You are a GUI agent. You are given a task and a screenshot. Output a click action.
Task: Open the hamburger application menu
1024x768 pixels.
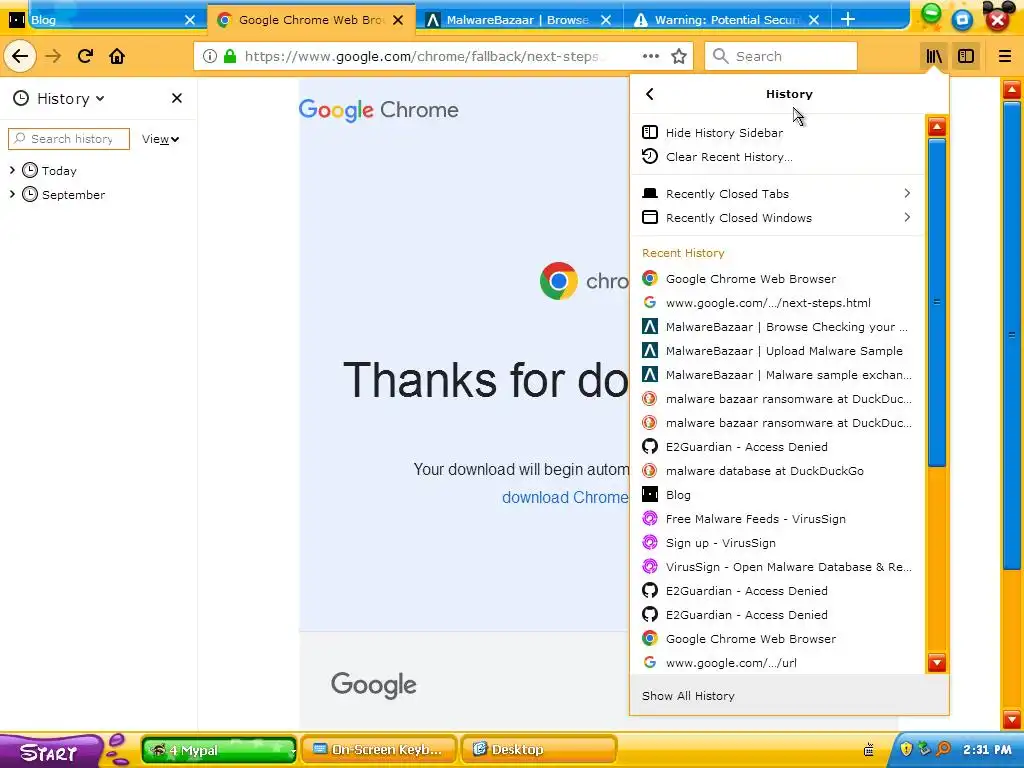1005,56
